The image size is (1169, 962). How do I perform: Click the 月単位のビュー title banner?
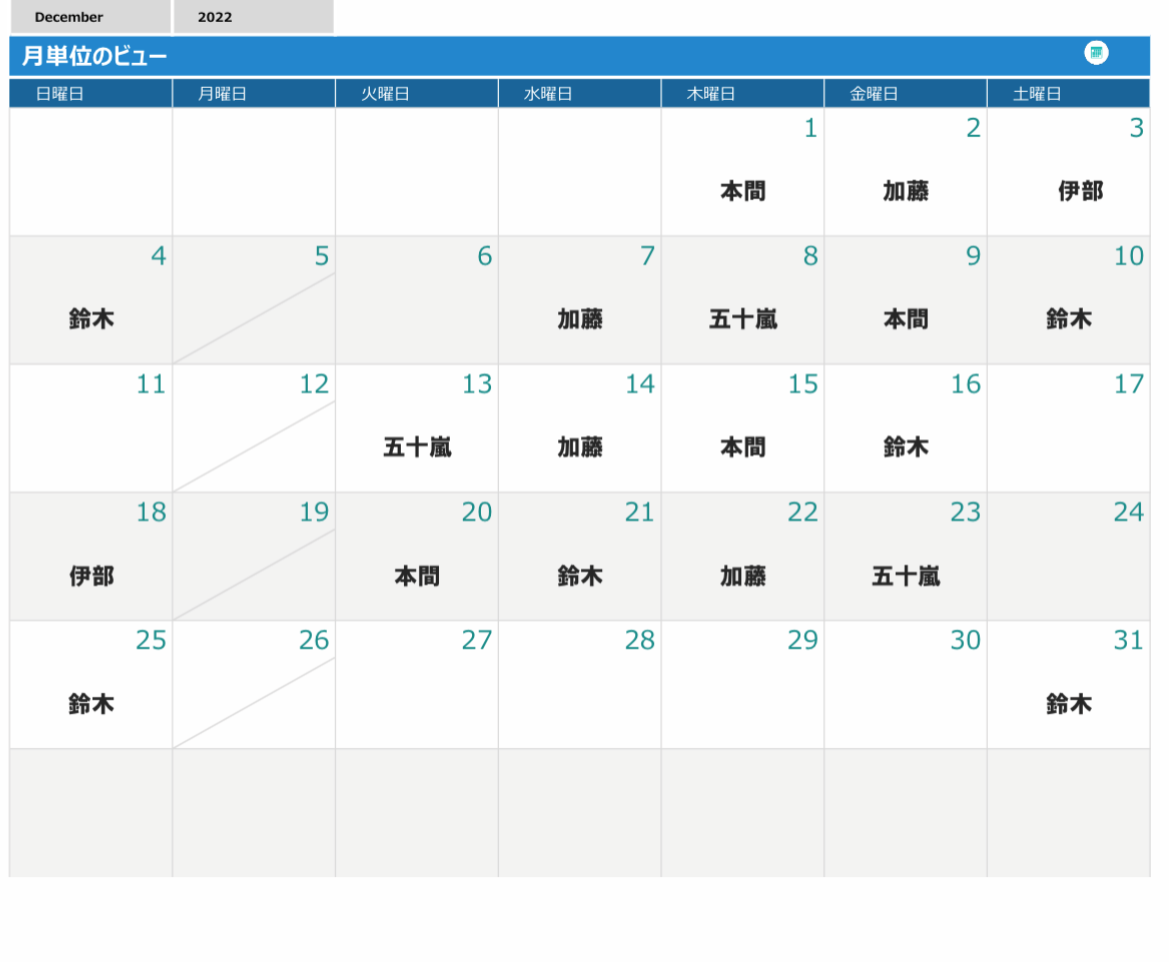pyautogui.click(x=95, y=57)
